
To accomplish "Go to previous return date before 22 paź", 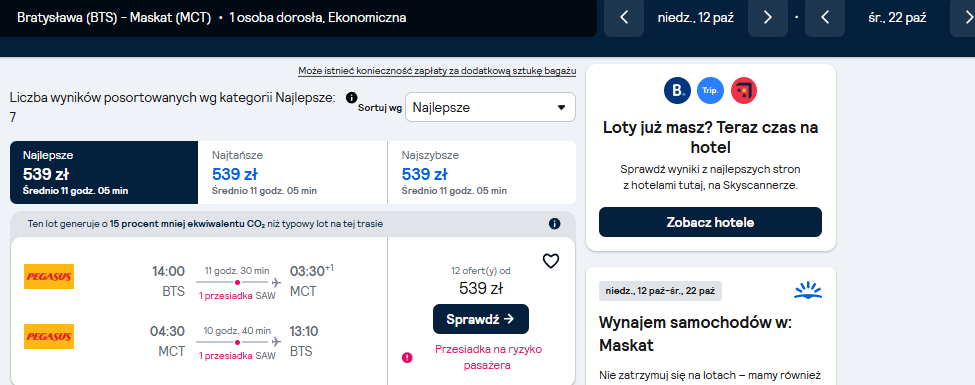I will pos(825,18).
